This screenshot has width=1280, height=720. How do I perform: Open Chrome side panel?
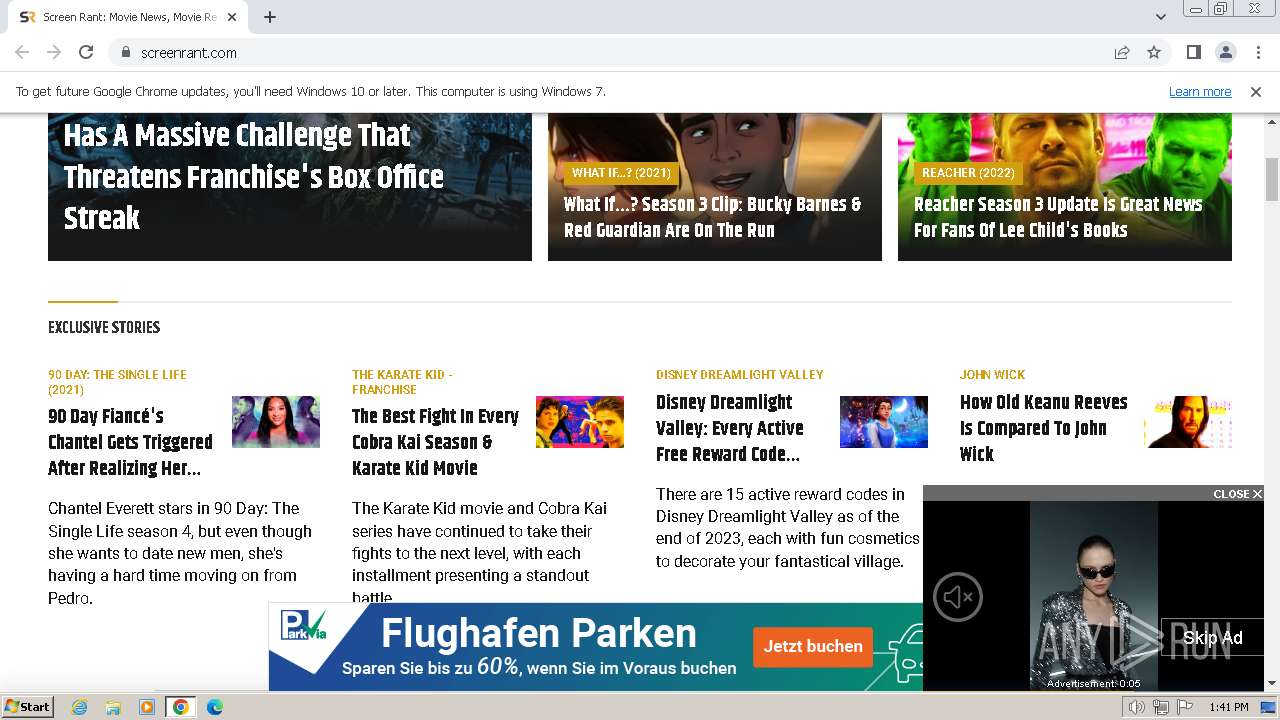(1193, 52)
